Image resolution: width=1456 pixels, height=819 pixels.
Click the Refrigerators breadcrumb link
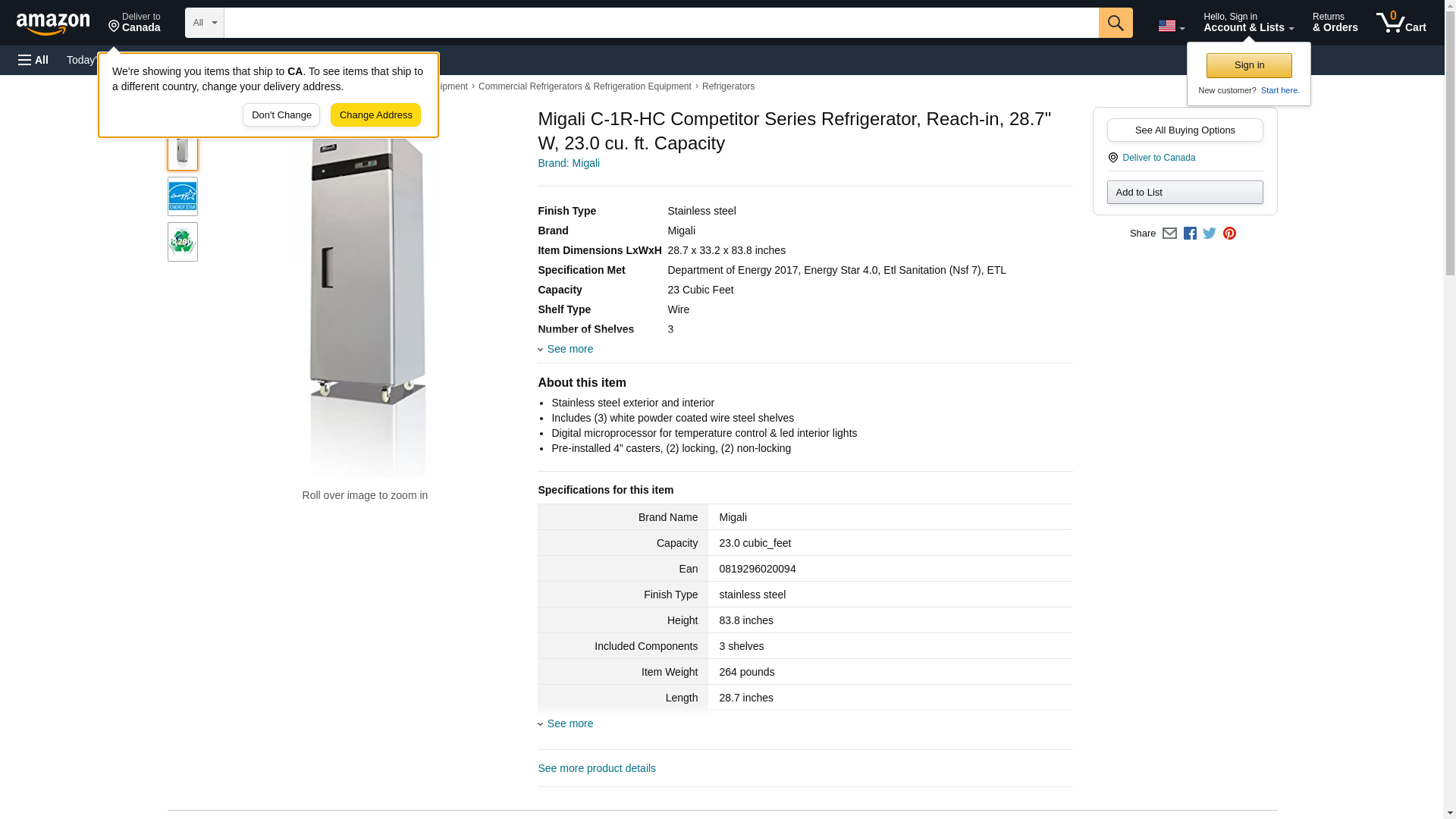point(727,86)
